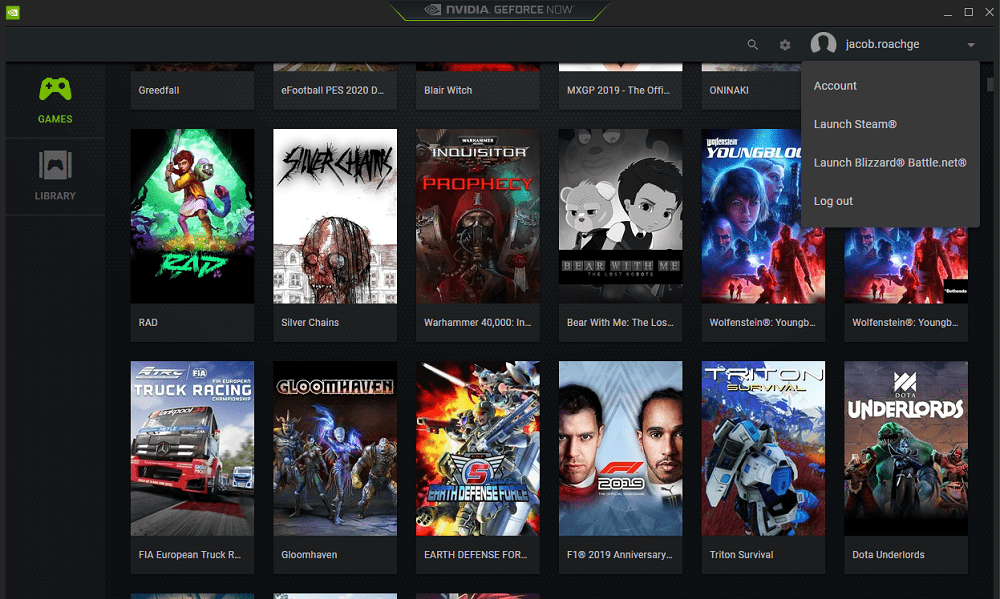Viewport: 1000px width, 599px height.
Task: Choose Account from the user menu
Action: coord(835,85)
